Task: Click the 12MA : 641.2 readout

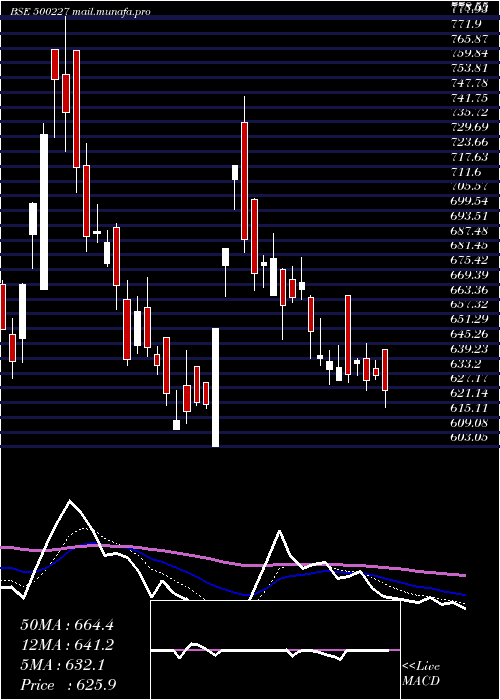Action: click(x=67, y=645)
